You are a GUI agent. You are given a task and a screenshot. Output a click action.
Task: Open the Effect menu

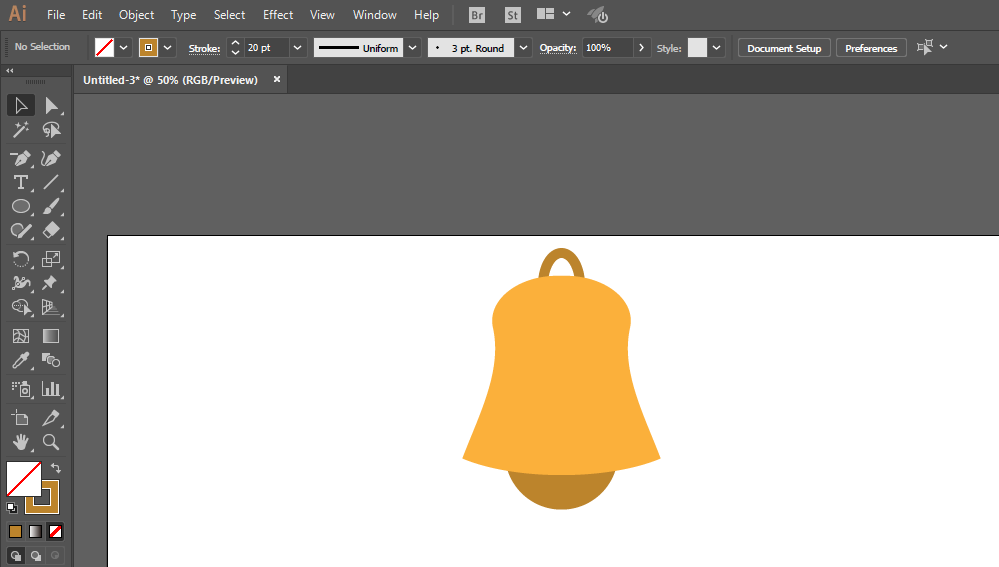[x=278, y=15]
